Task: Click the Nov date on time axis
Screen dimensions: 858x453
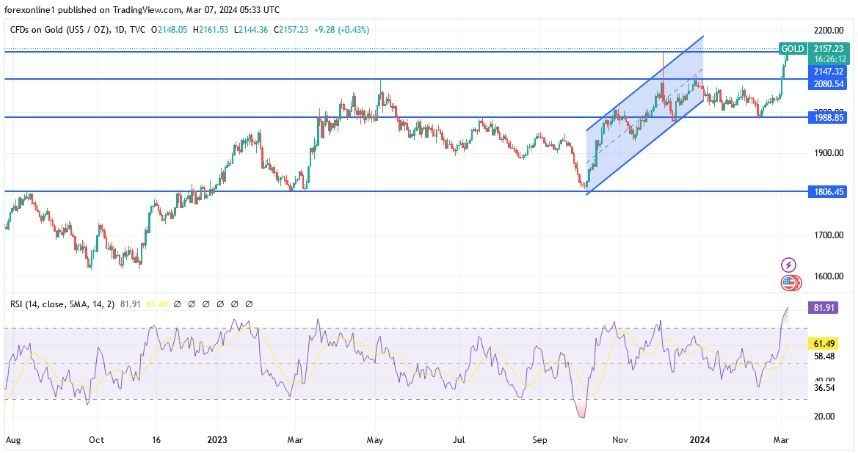Action: coord(619,440)
